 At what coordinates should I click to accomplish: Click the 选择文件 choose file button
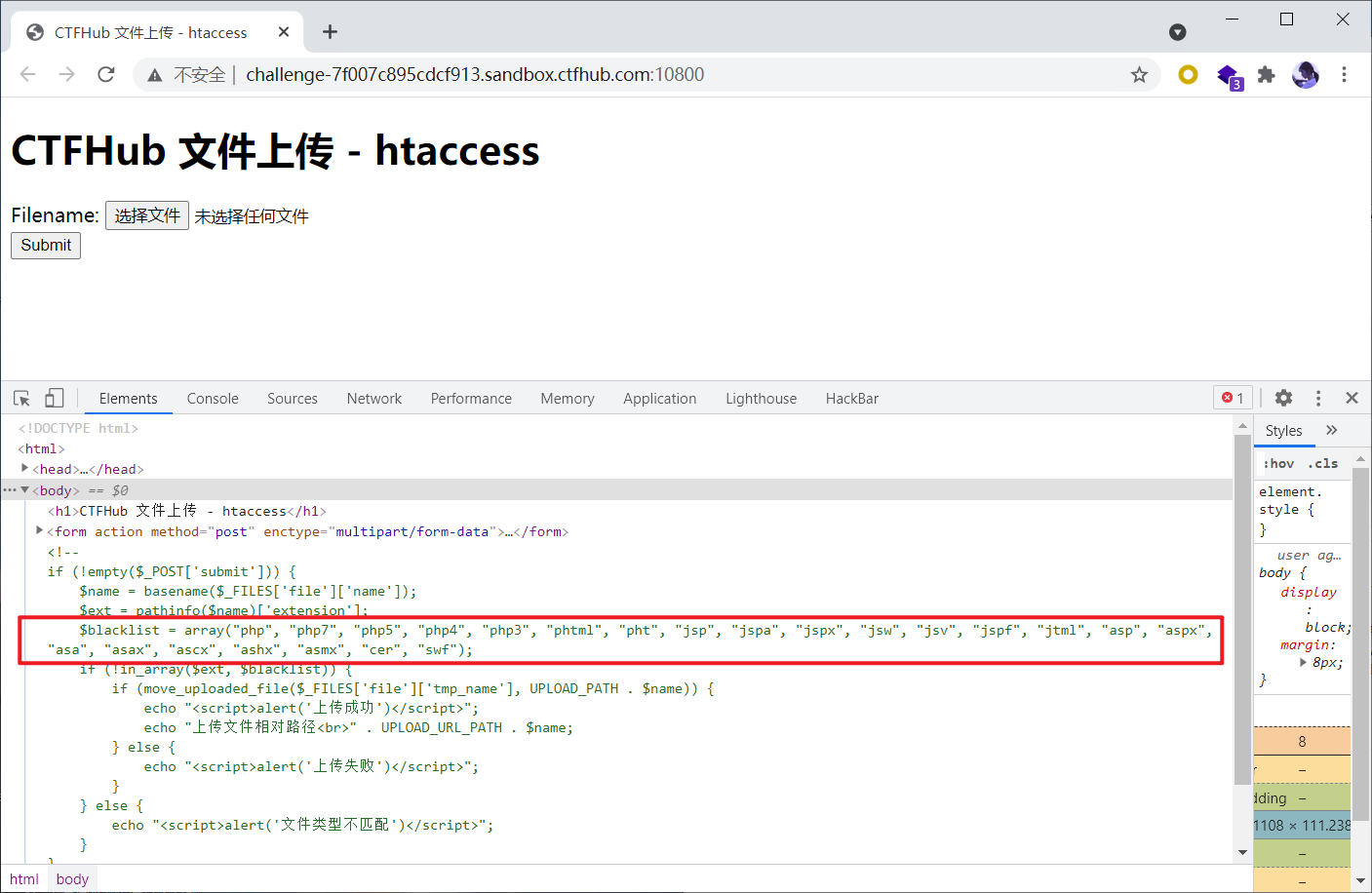point(147,215)
